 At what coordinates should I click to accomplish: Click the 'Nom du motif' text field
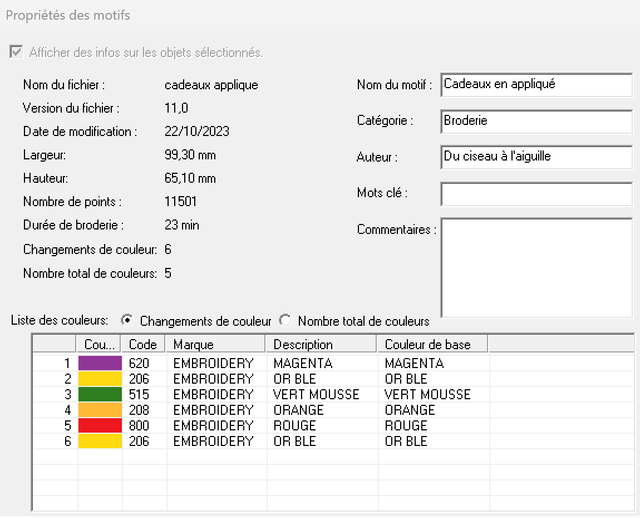coord(535,85)
